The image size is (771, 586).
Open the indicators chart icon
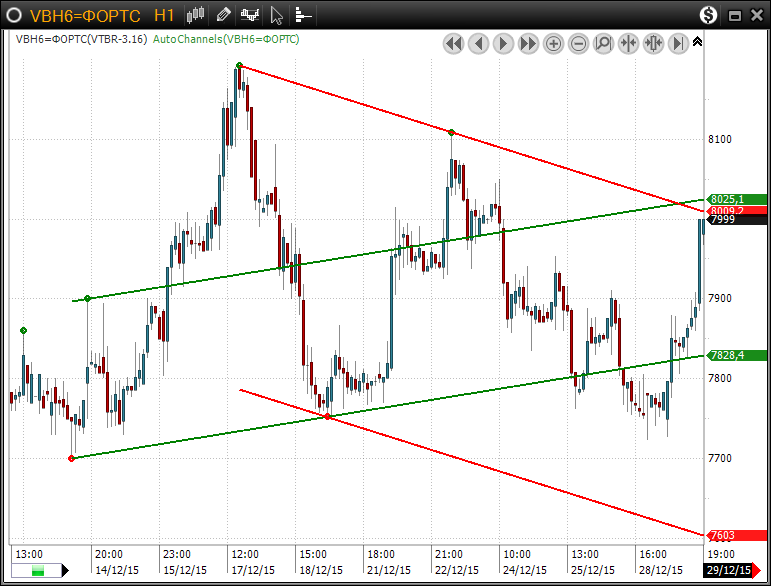tap(250, 15)
